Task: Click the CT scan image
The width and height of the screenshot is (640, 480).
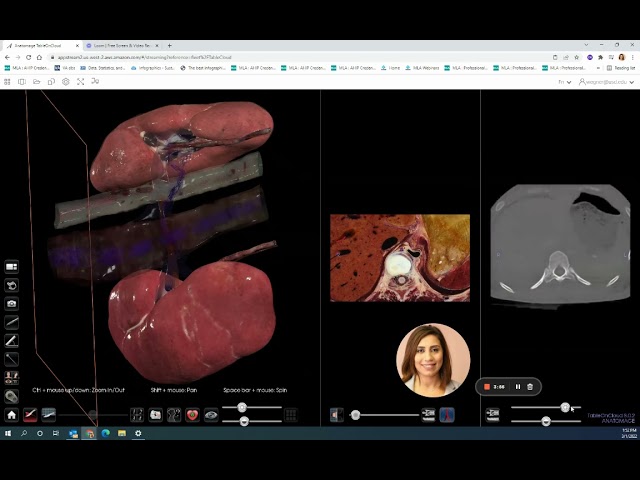Action: click(x=560, y=244)
